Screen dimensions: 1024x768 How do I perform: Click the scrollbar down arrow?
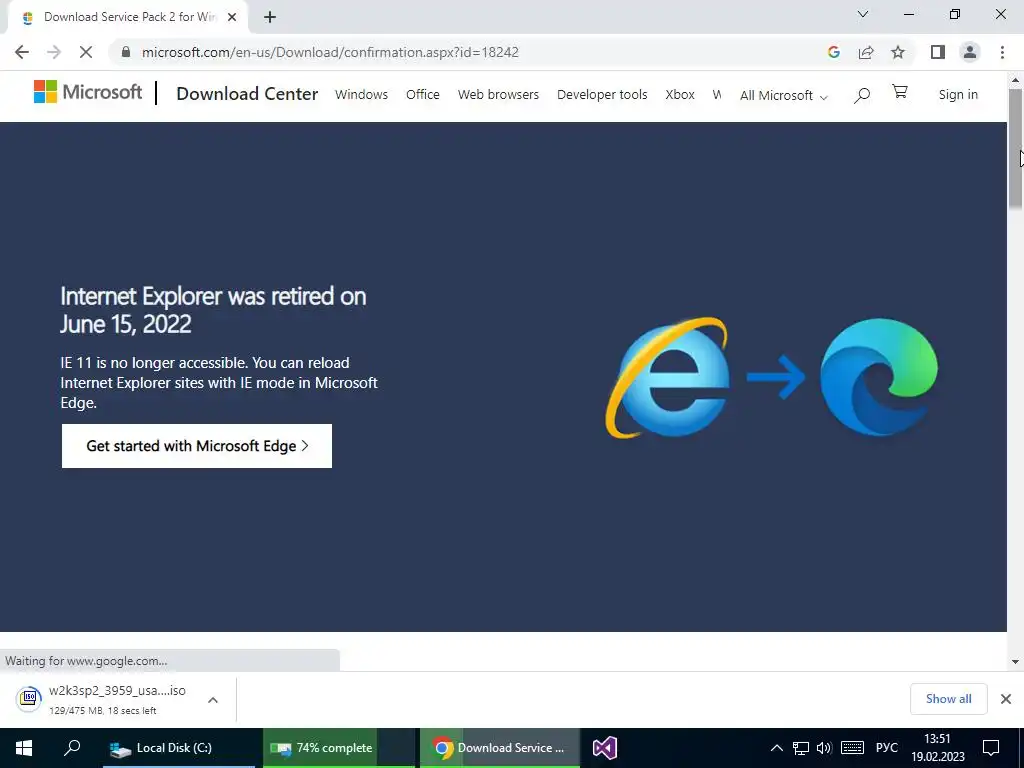click(x=1015, y=662)
